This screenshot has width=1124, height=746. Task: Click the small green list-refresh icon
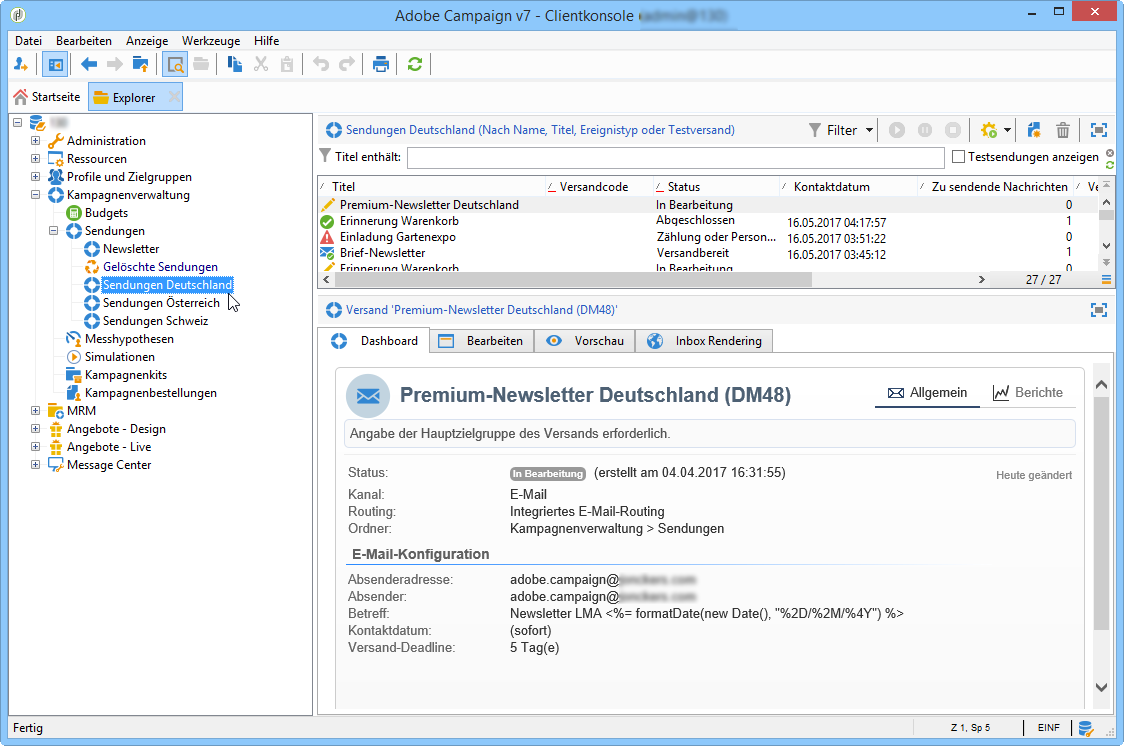[x=1110, y=165]
